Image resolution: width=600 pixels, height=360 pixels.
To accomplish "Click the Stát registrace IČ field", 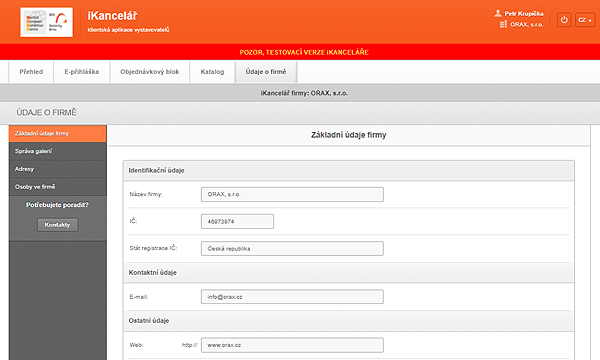I will pyautogui.click(x=292, y=249).
